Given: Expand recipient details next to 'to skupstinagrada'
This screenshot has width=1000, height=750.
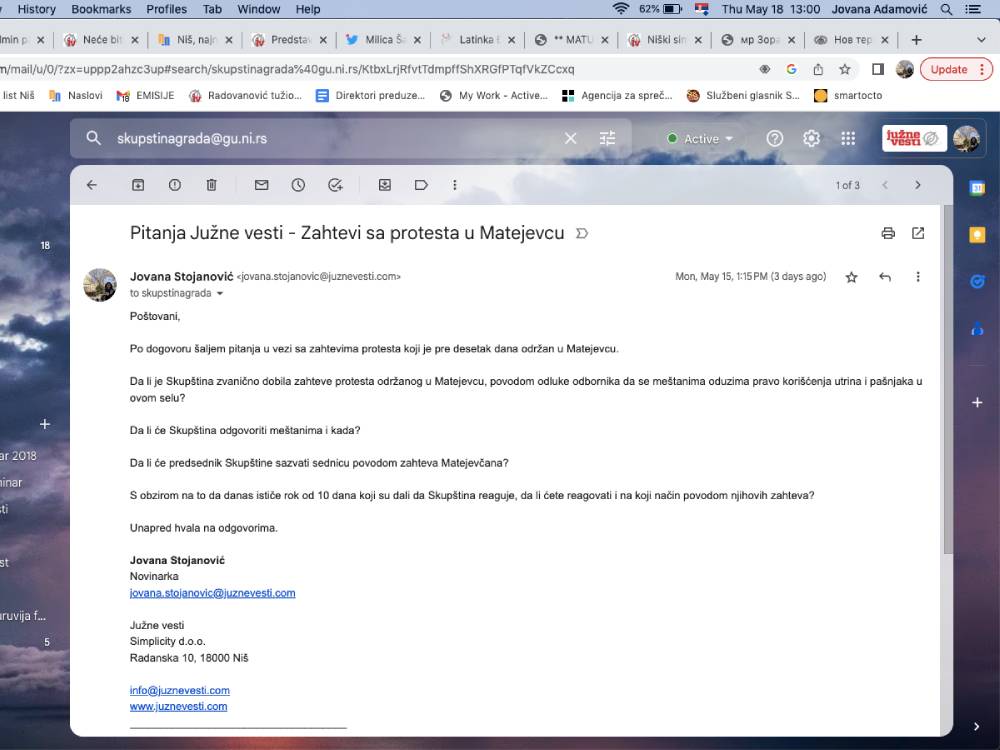Looking at the screenshot, I should coord(220,294).
